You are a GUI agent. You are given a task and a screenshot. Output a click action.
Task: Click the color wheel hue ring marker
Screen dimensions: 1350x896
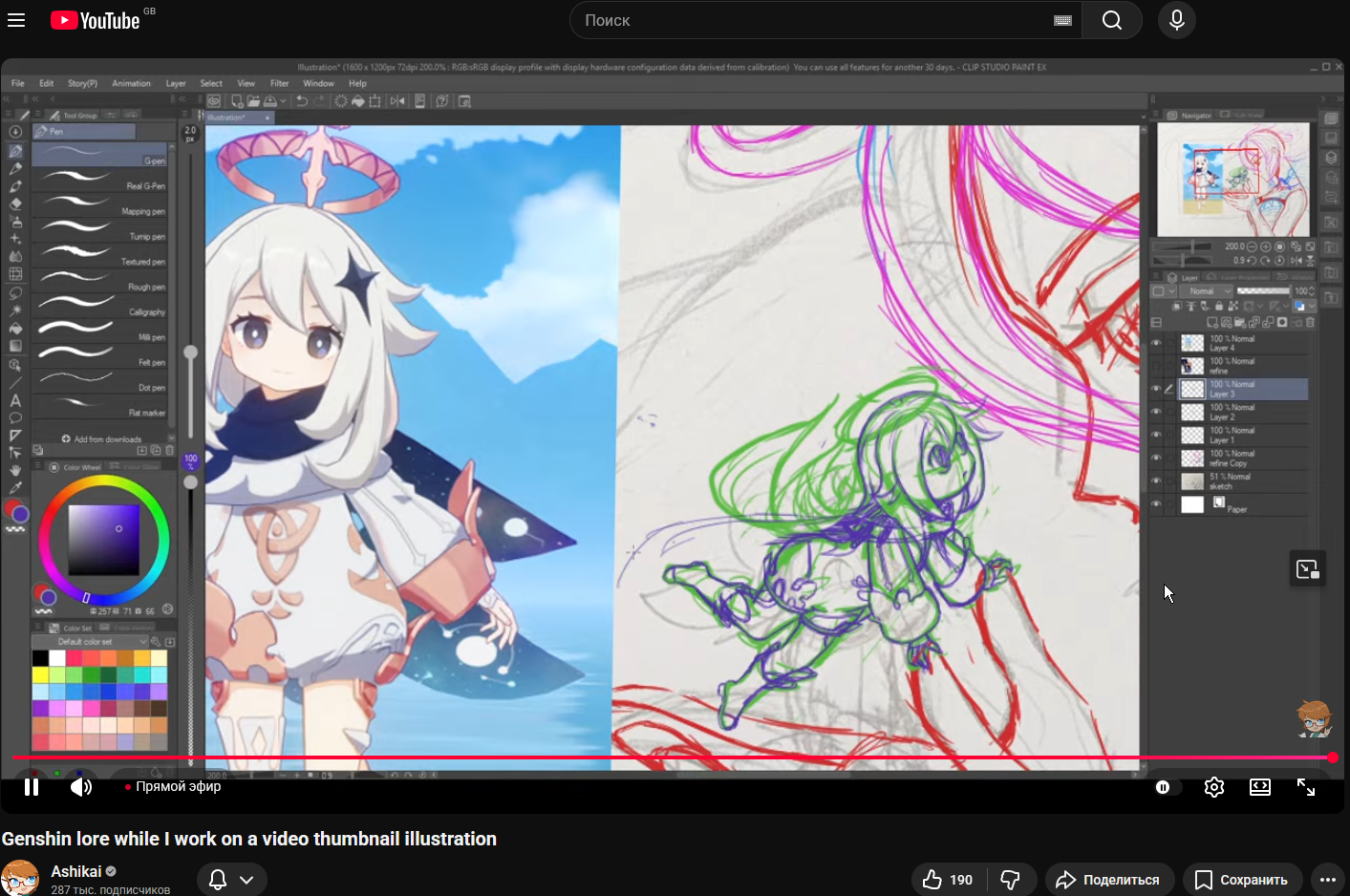coord(87,598)
